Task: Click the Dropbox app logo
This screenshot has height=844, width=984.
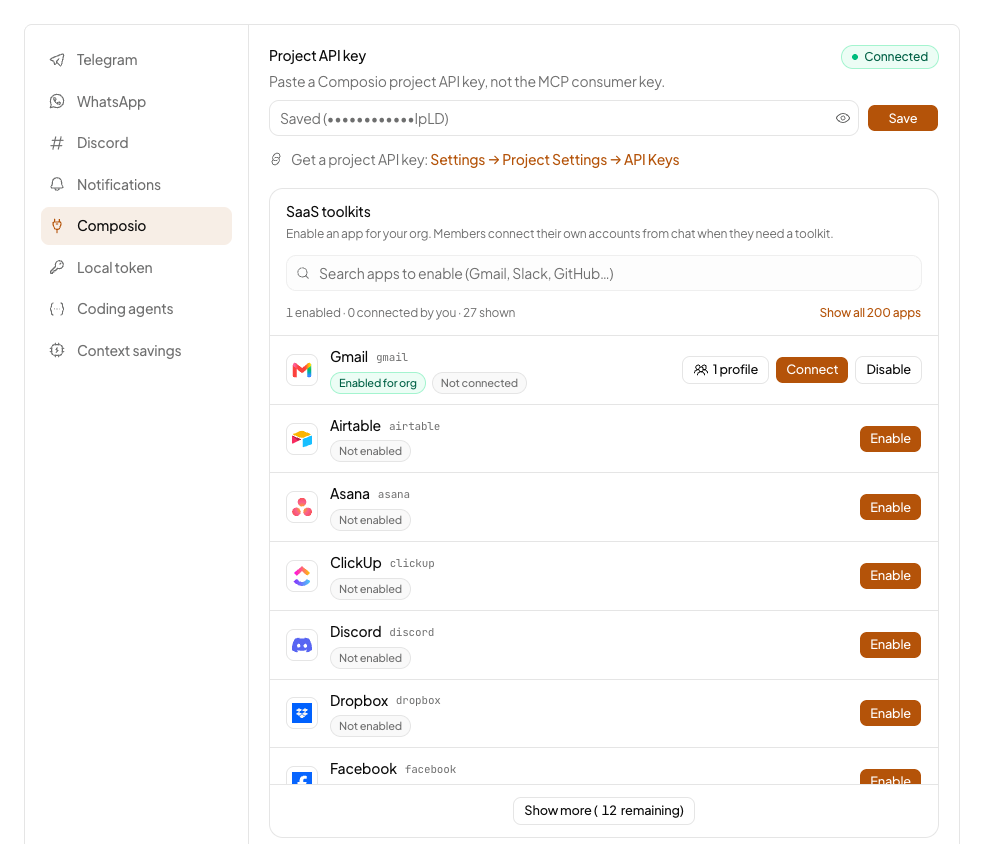Action: tap(302, 713)
